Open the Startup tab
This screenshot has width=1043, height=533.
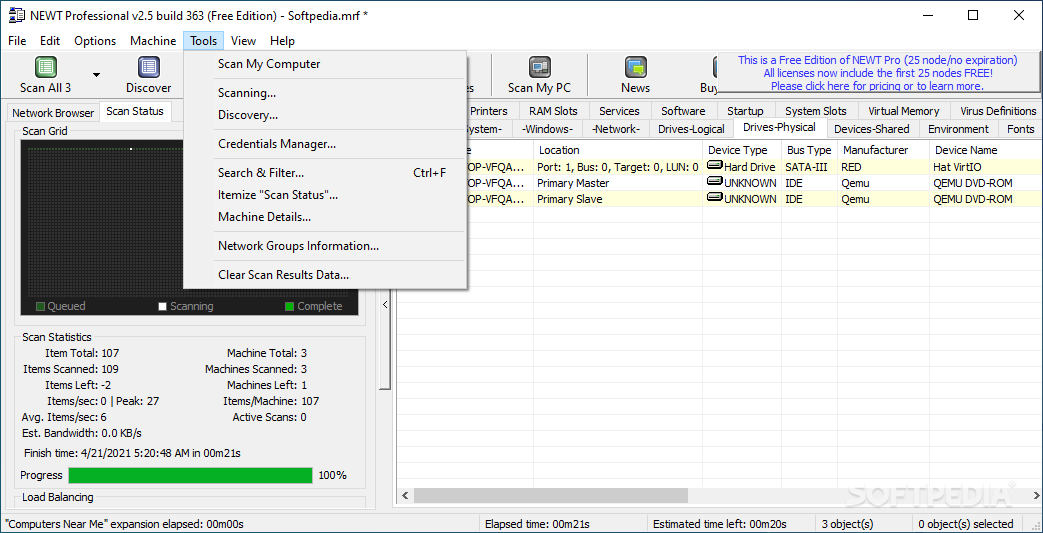[746, 111]
